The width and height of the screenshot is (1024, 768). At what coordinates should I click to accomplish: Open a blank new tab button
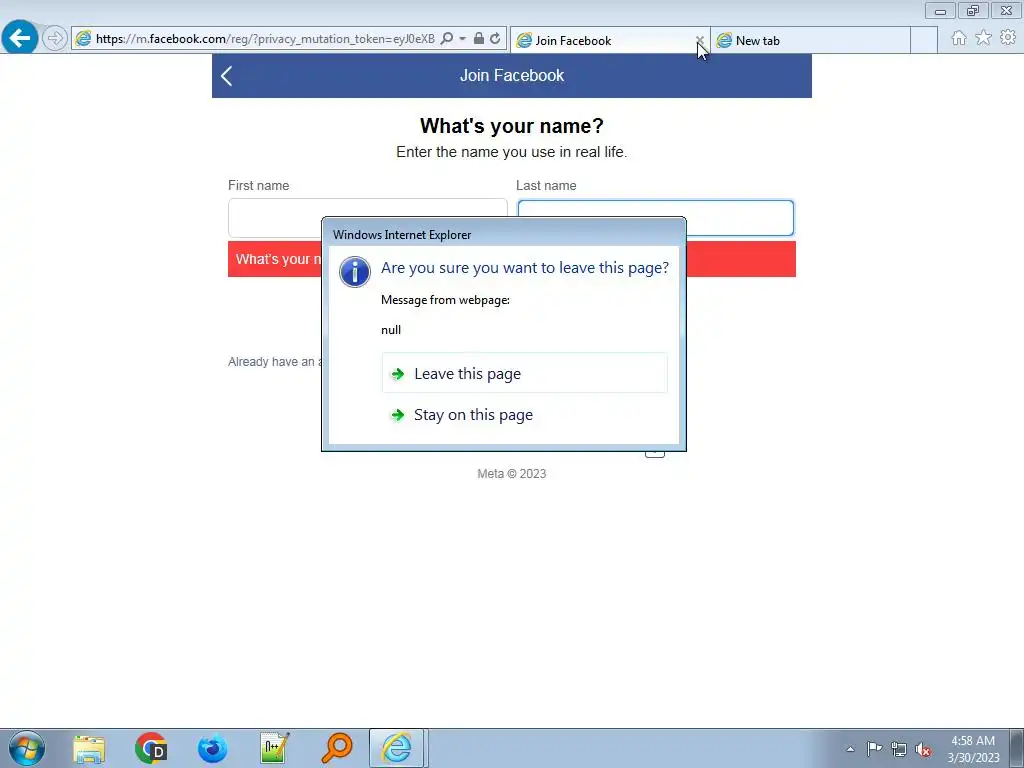[x=923, y=40]
